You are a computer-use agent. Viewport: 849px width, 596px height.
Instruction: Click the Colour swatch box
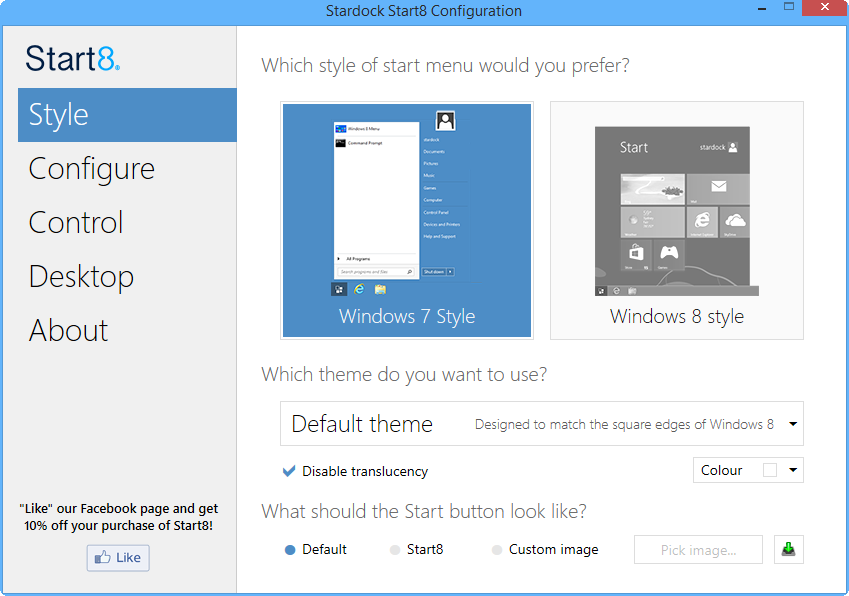[769, 470]
